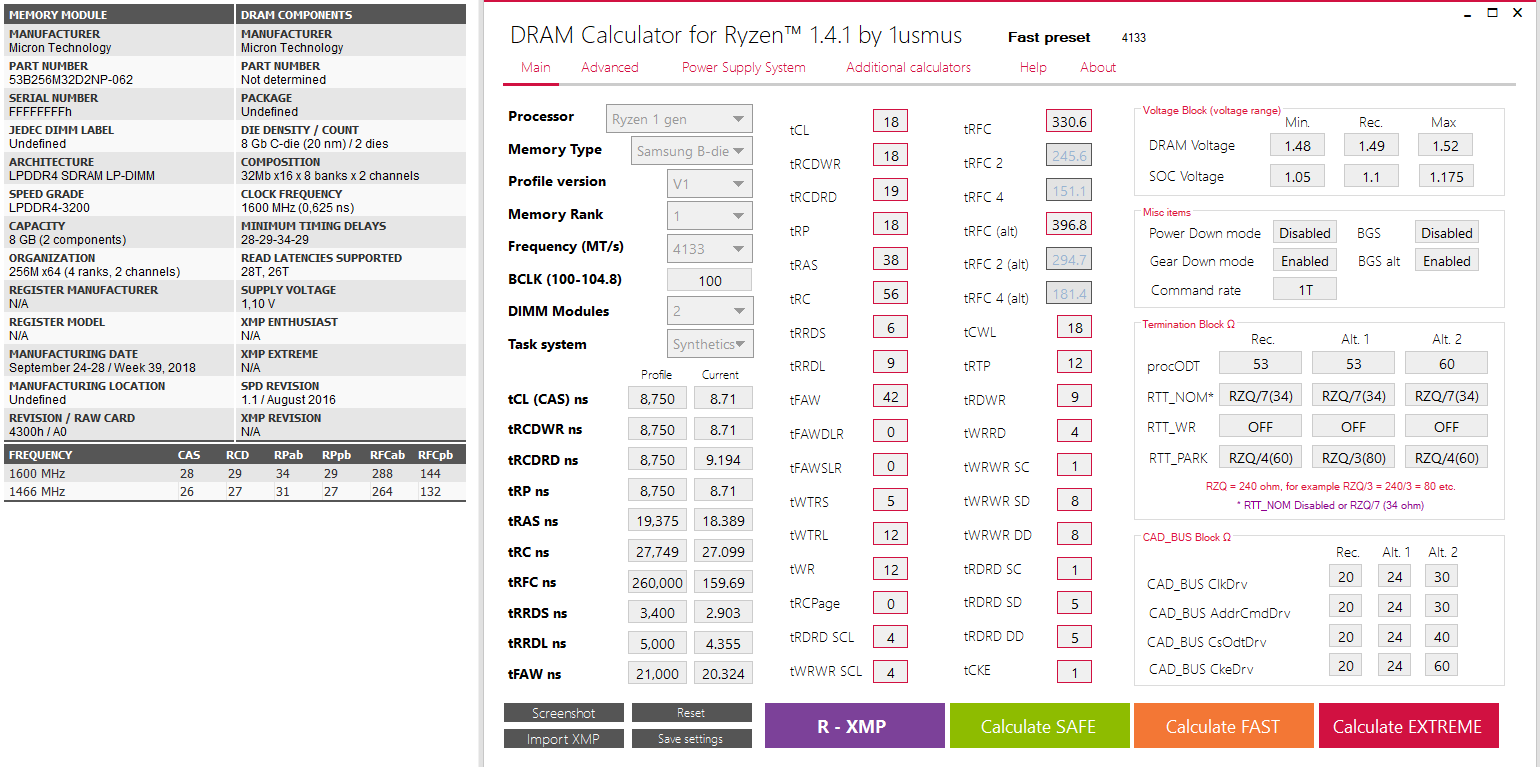Select the RTT_PARK Alt. 1 value RZQ/3(80)
Image resolution: width=1540 pixels, height=767 pixels.
[1353, 457]
